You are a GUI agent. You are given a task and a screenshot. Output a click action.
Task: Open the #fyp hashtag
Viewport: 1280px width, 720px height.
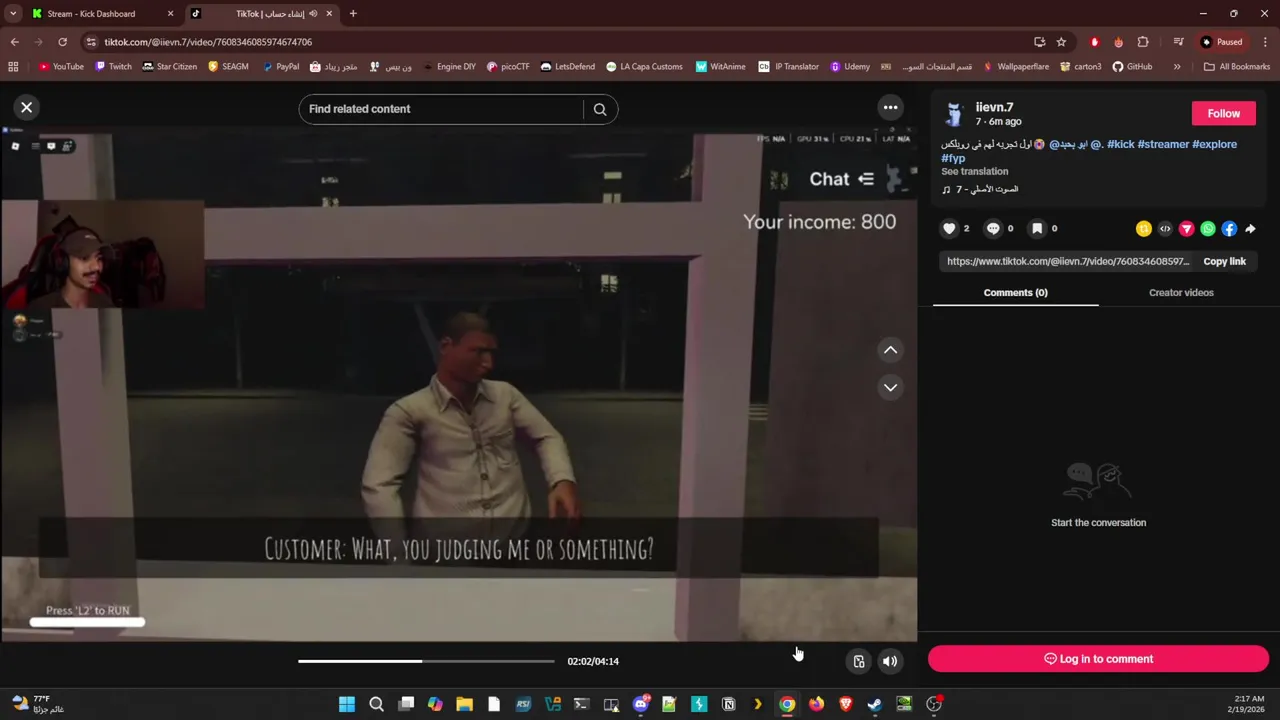tap(953, 158)
